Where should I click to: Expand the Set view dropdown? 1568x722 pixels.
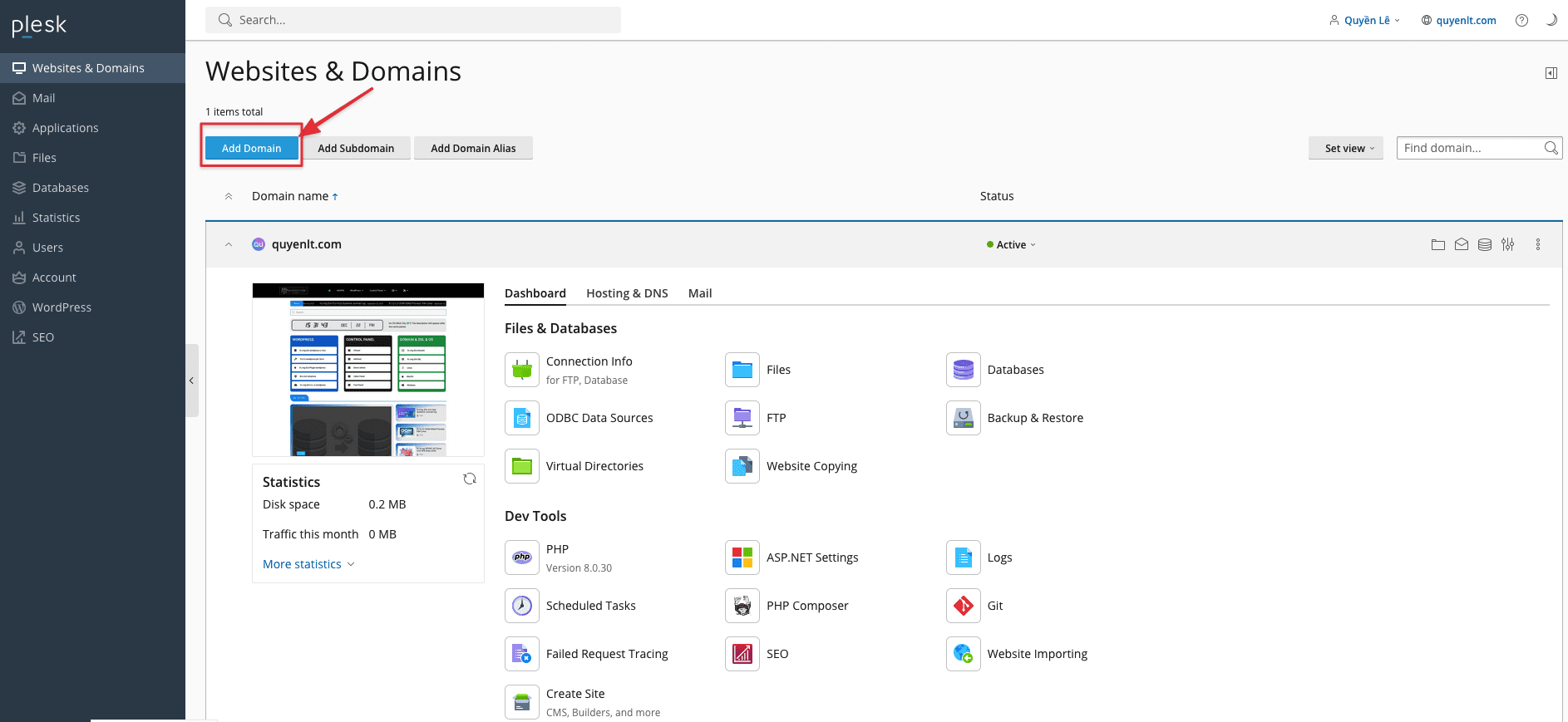click(1345, 148)
